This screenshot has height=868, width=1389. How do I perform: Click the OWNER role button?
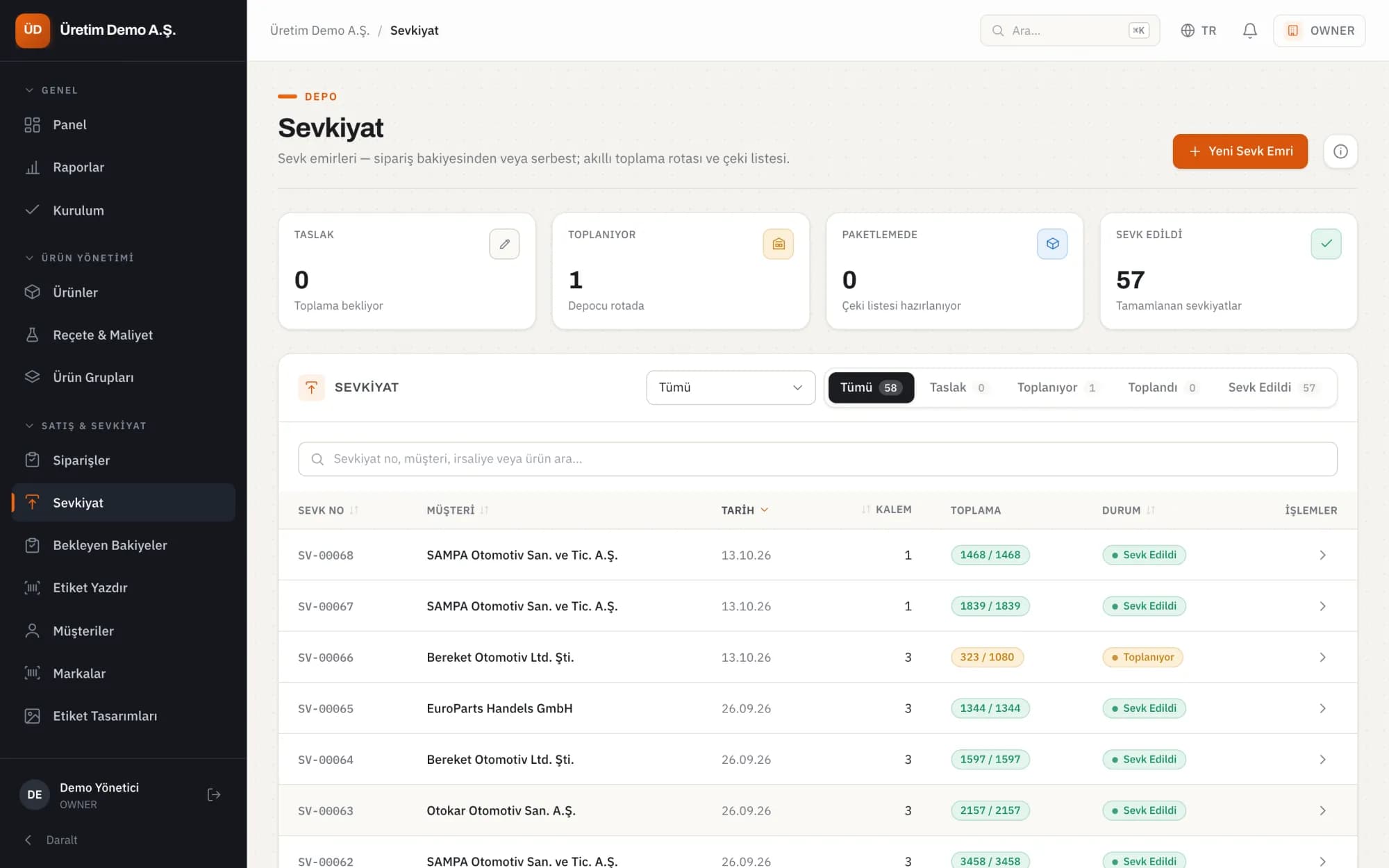[1319, 31]
